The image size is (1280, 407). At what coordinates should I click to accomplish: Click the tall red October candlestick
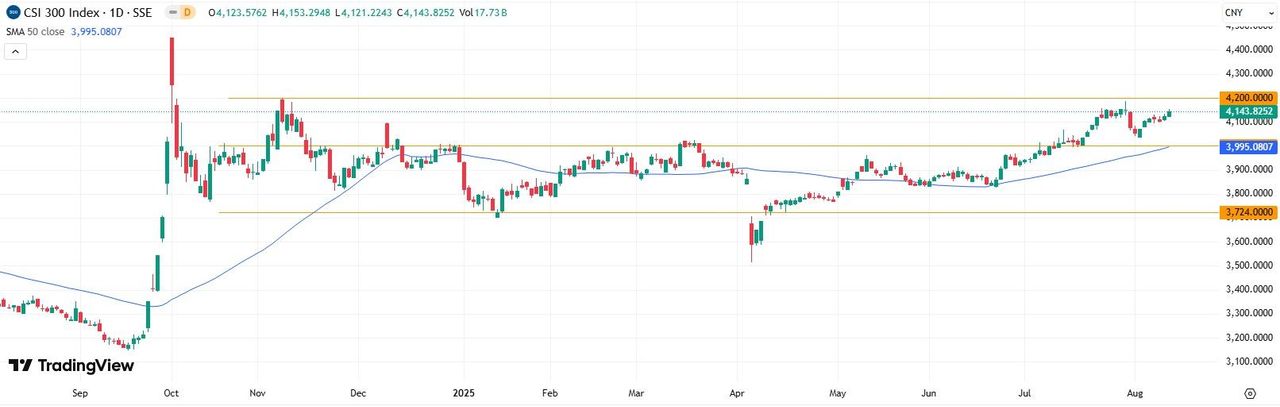pos(172,62)
